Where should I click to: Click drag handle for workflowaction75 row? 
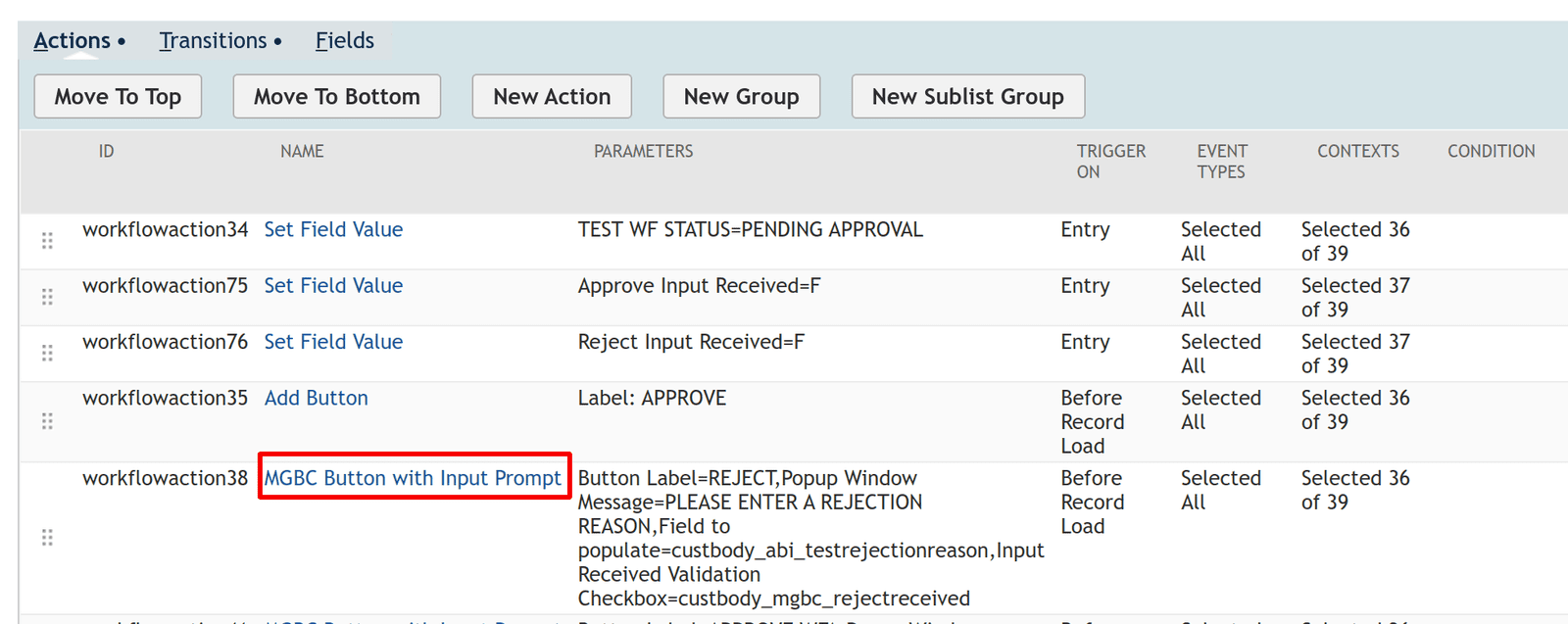47,297
